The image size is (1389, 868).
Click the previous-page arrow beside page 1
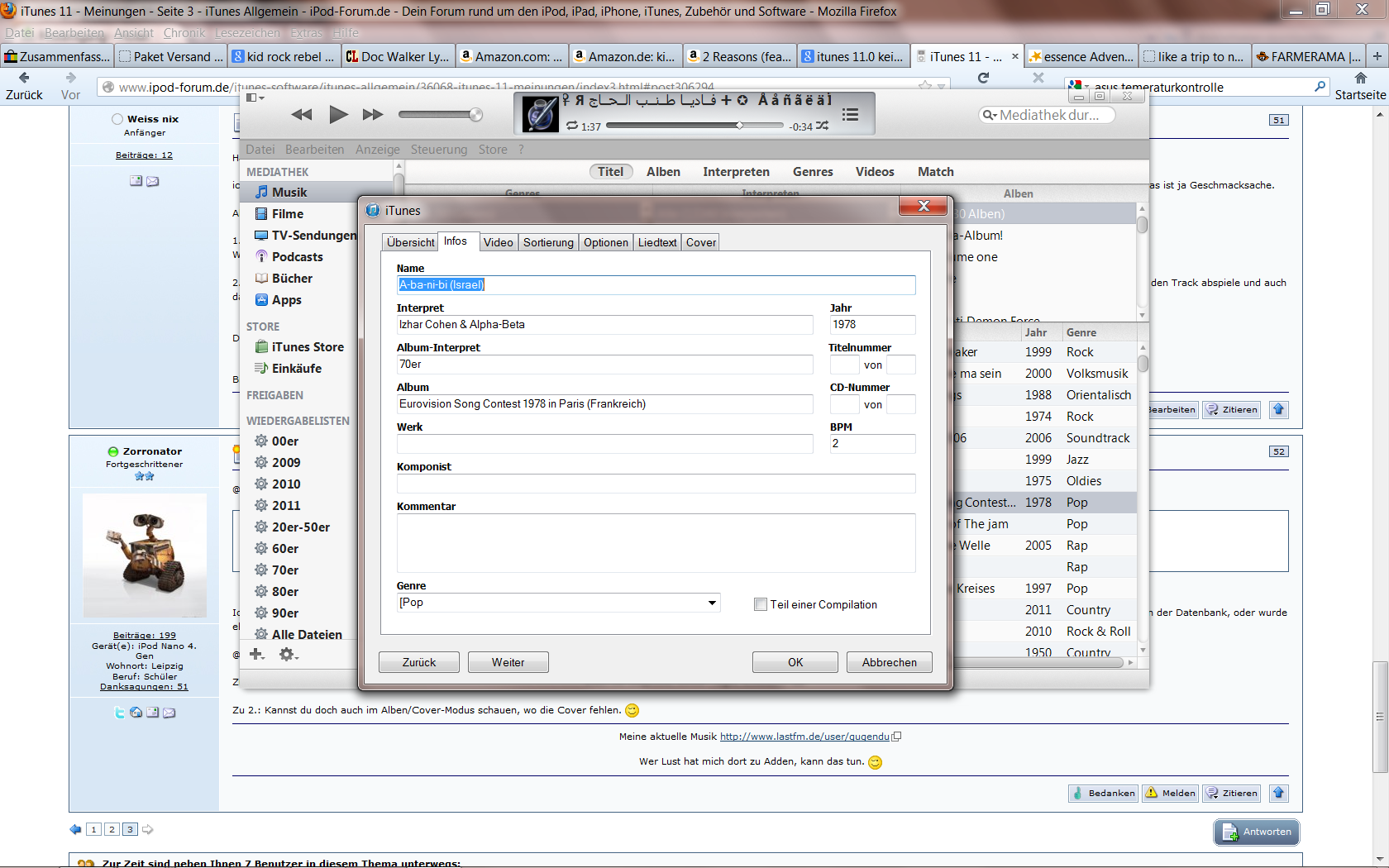[76, 829]
